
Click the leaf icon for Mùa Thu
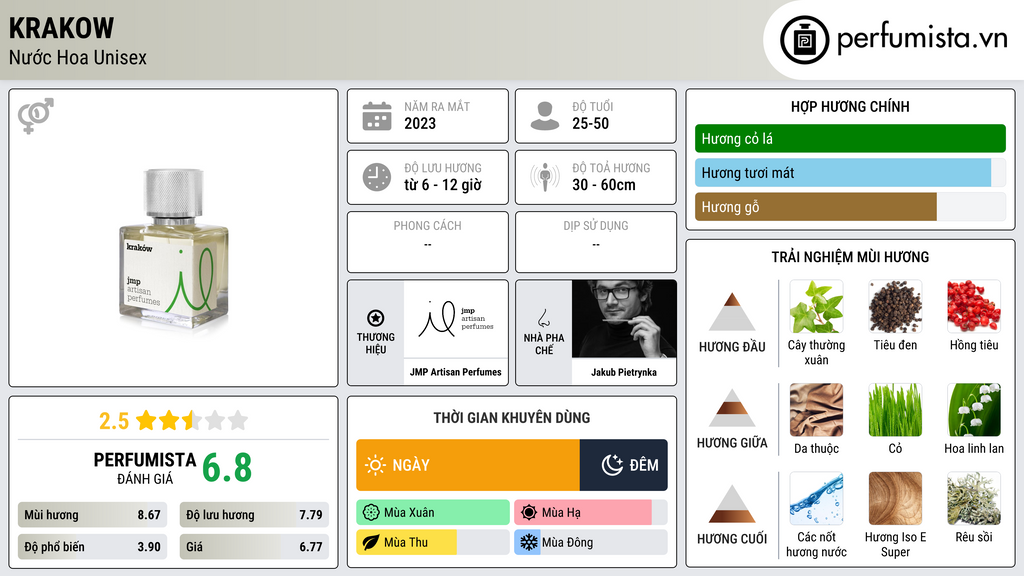click(x=371, y=543)
